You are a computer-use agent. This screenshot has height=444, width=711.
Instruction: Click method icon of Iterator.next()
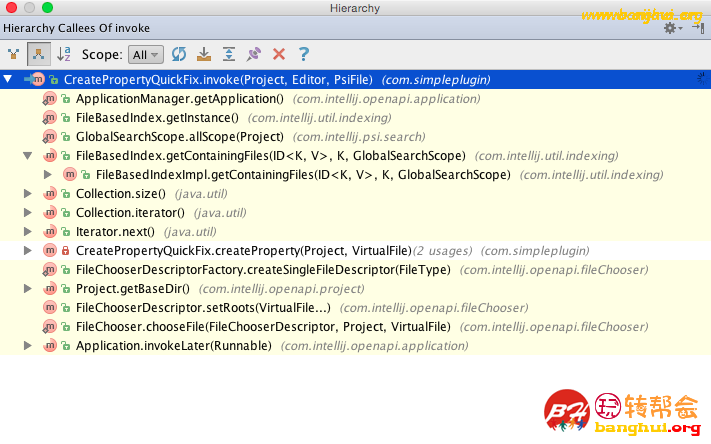coord(49,232)
